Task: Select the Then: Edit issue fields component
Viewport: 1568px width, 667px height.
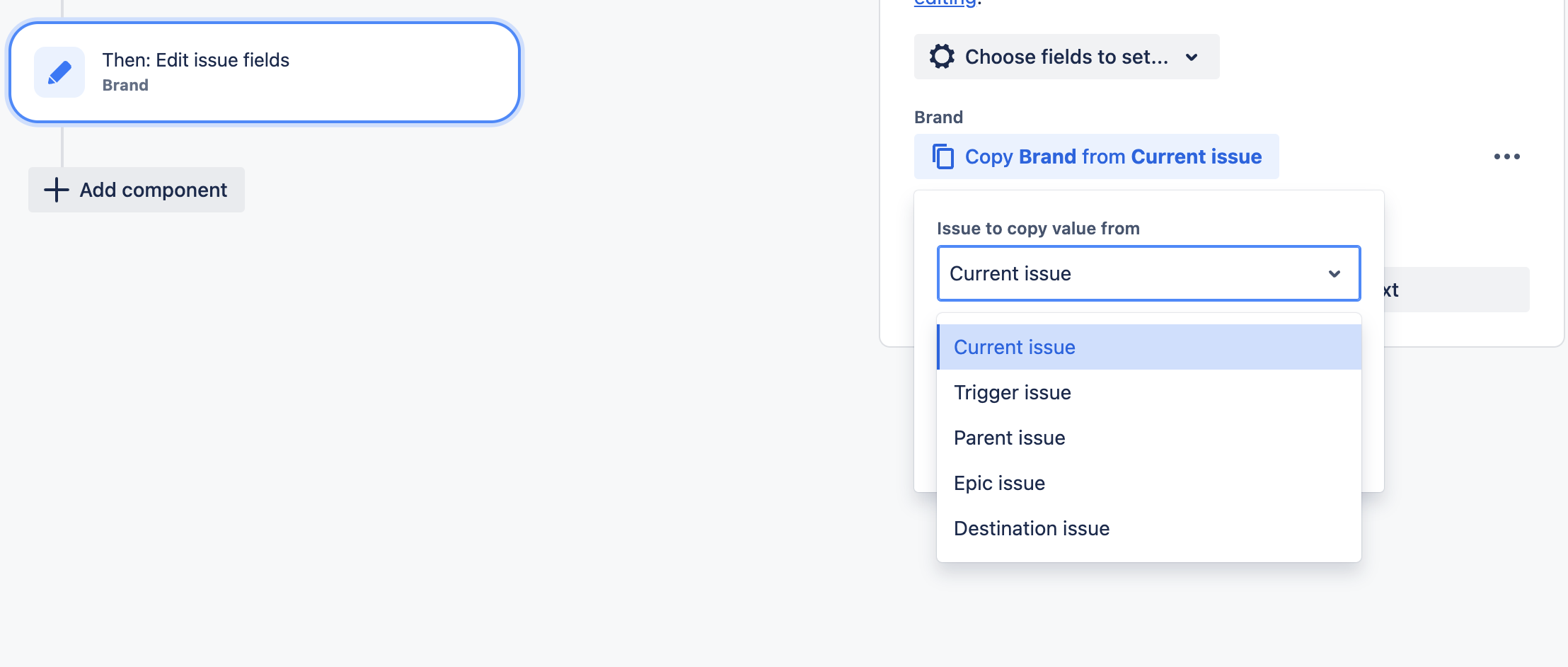Action: click(x=265, y=72)
